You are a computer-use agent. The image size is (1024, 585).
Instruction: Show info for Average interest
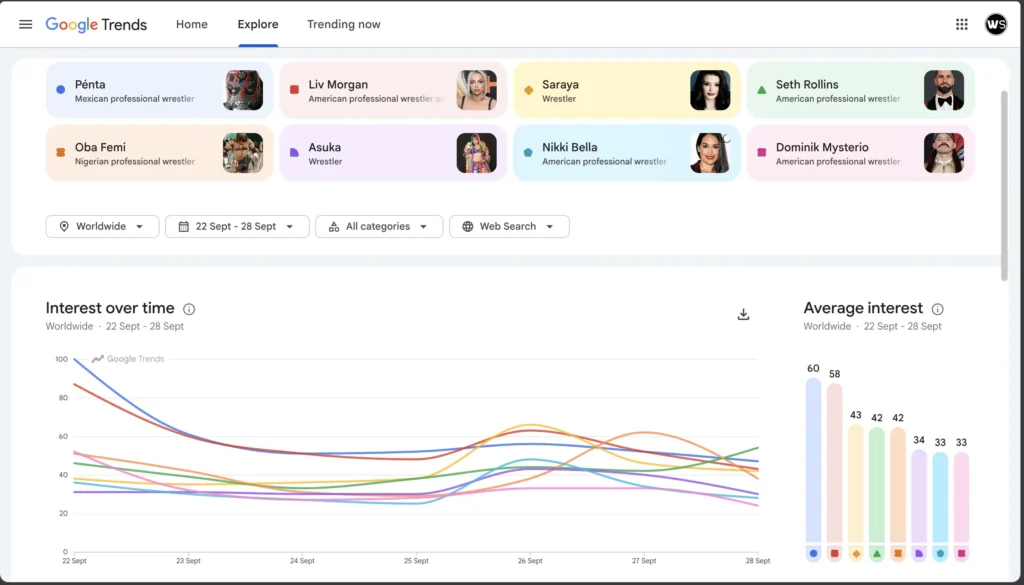937,309
